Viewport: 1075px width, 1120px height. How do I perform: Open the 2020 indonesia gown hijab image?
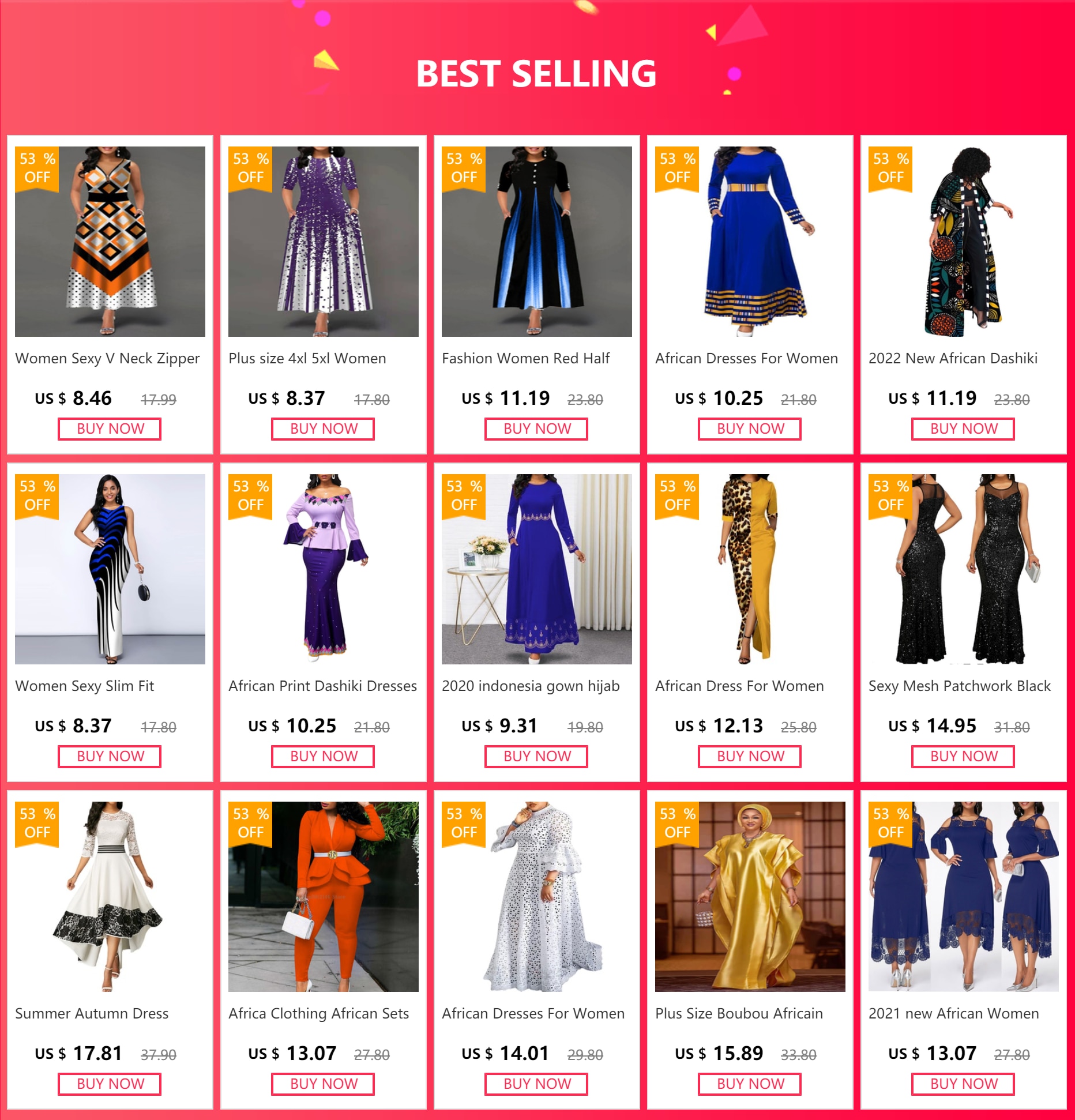pyautogui.click(x=537, y=569)
